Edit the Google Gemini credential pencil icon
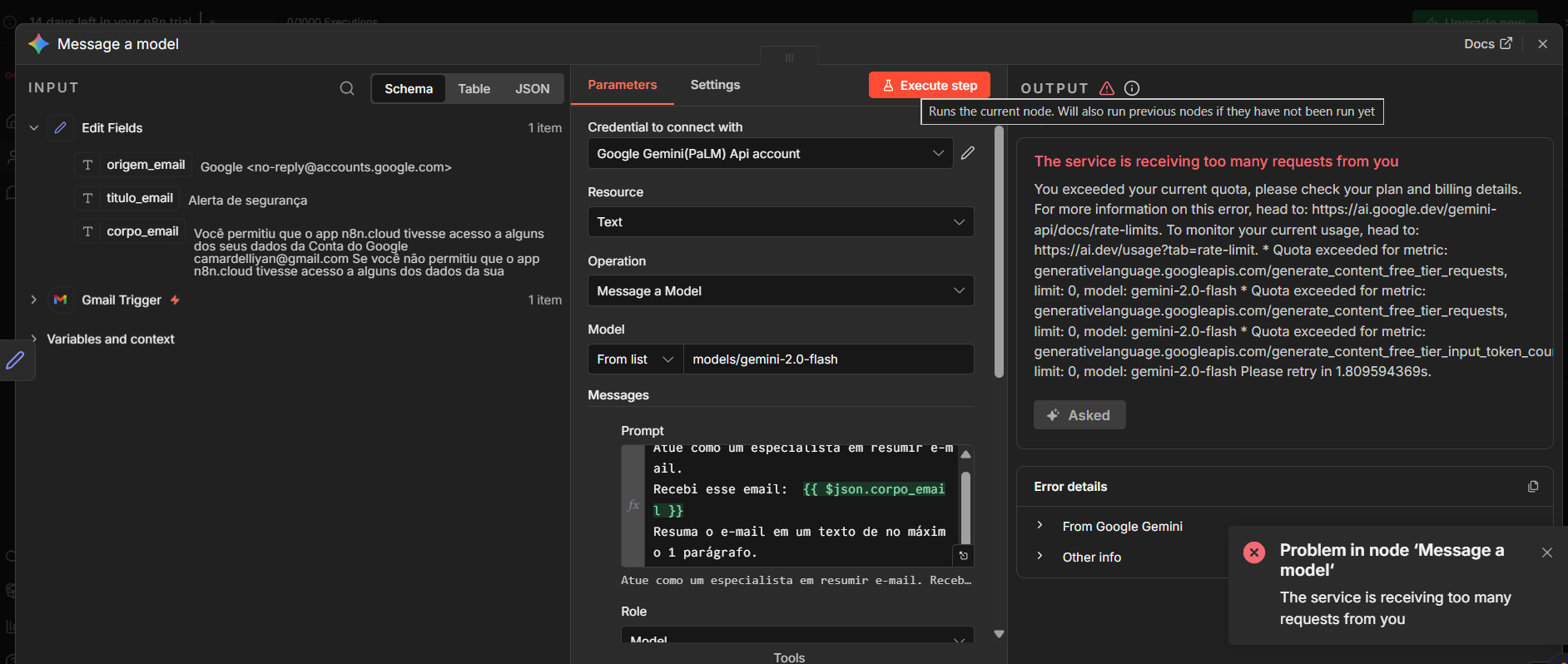Viewport: 1568px width, 664px height. tap(967, 153)
